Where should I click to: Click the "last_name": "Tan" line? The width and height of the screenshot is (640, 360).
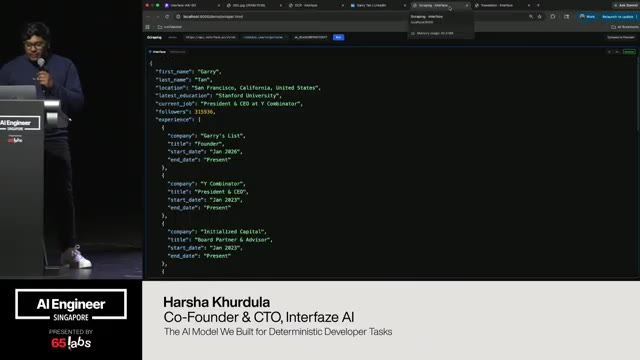pyautogui.click(x=184, y=80)
